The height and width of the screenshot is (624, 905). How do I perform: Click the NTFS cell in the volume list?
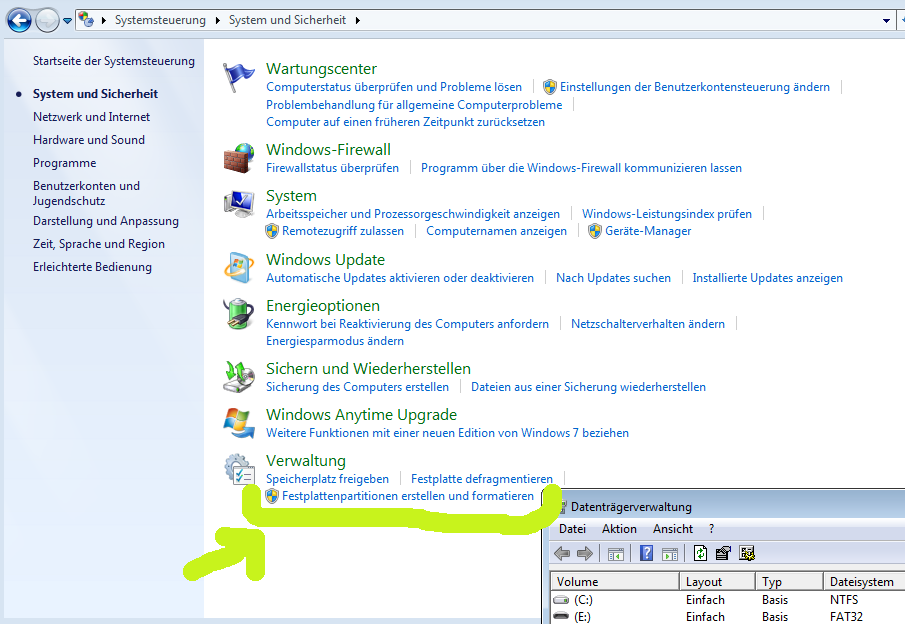coord(844,600)
